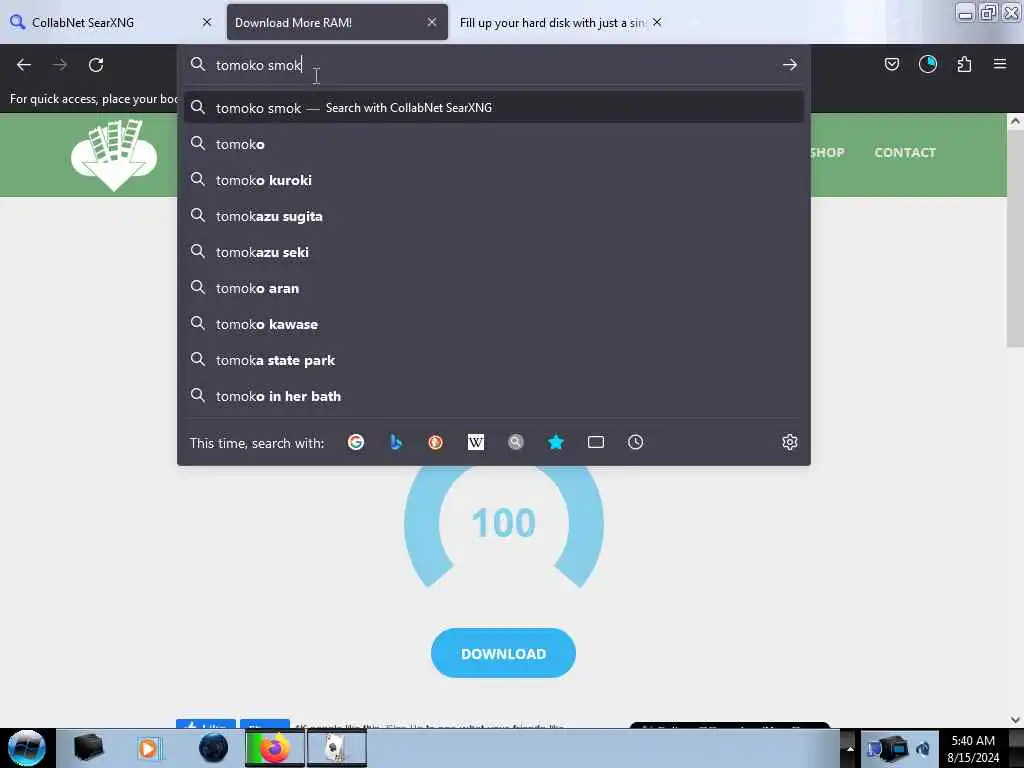Search this time with DuckDuckGo
Screen dimensions: 1024x768
(436, 442)
